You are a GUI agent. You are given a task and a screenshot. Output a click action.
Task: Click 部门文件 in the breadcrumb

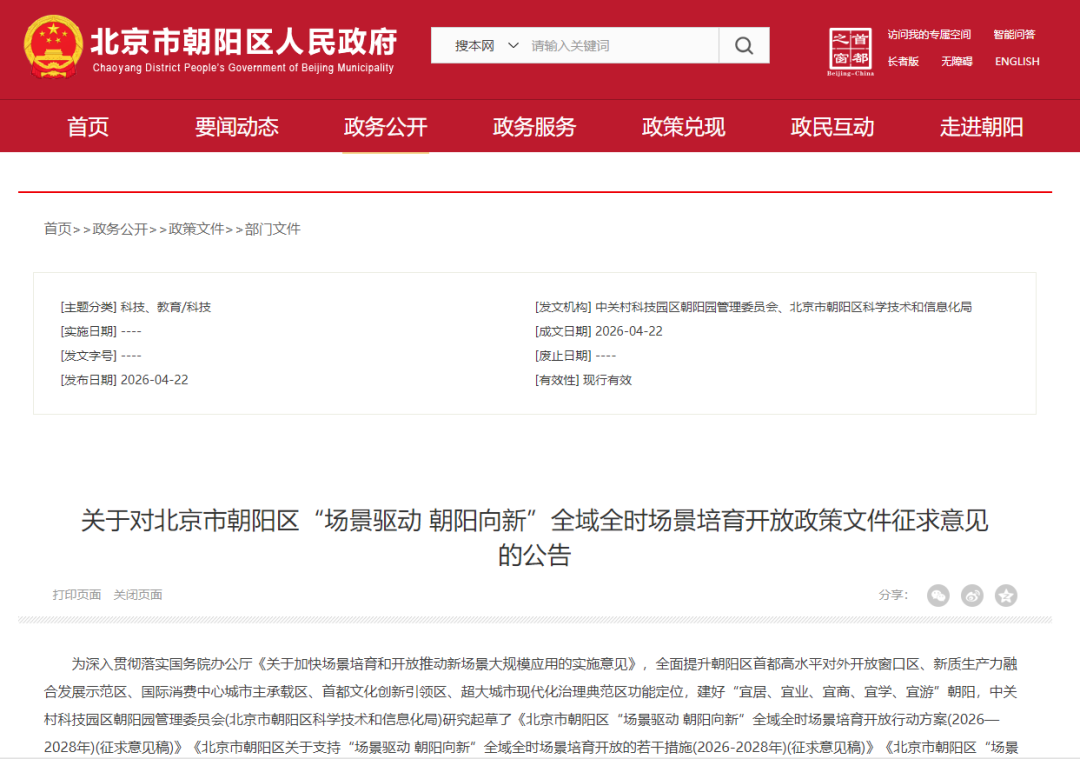point(273,229)
